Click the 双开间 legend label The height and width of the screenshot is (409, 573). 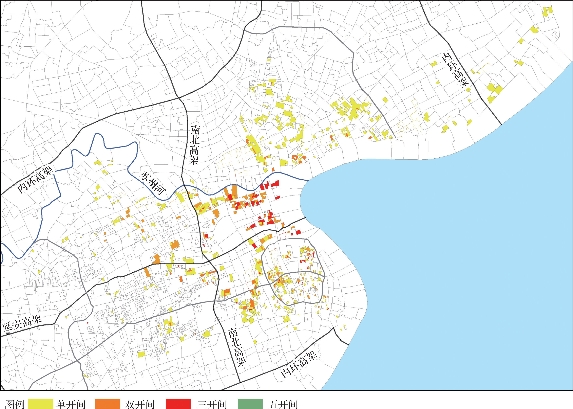140,404
